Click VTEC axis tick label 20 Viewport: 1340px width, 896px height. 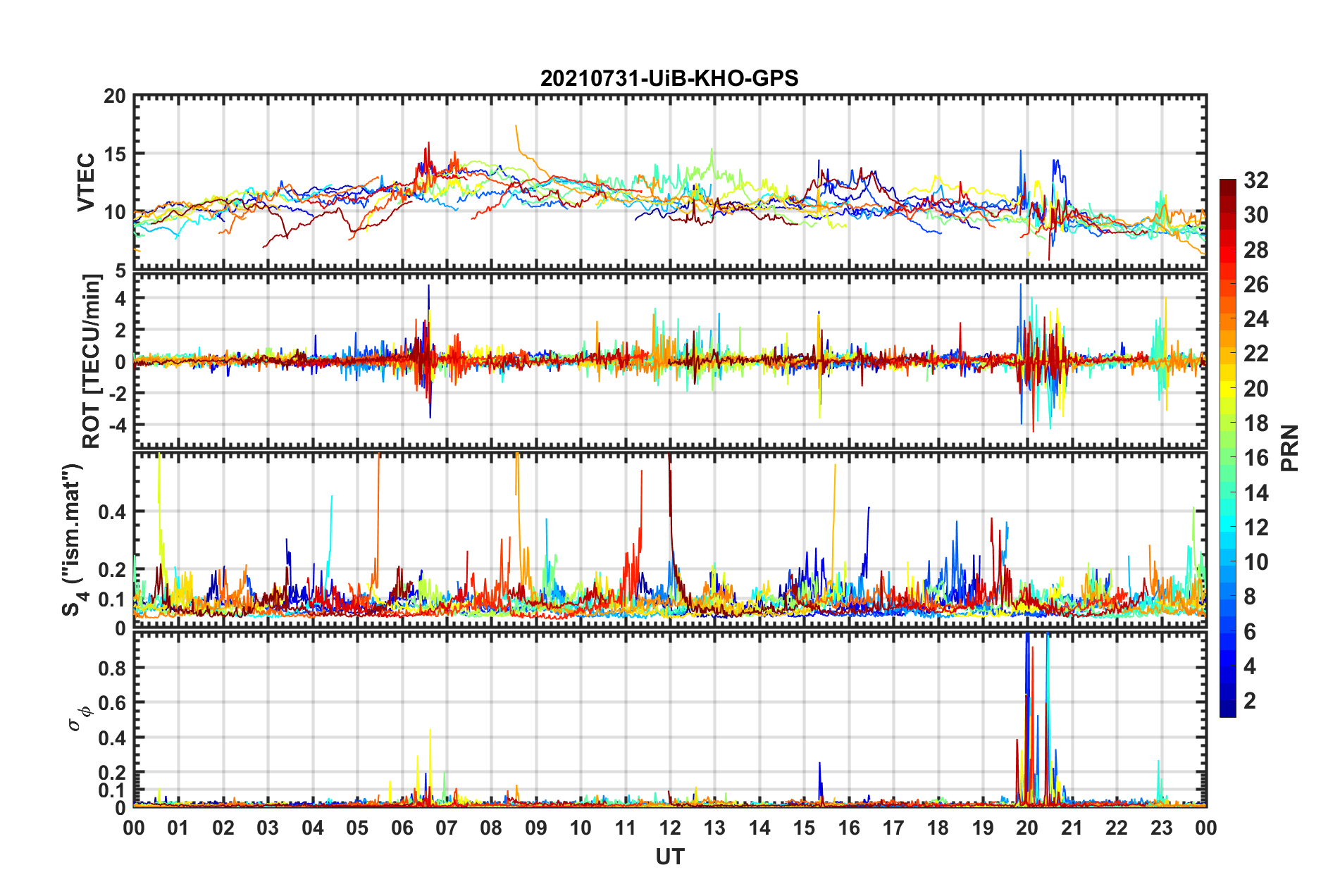[115, 97]
